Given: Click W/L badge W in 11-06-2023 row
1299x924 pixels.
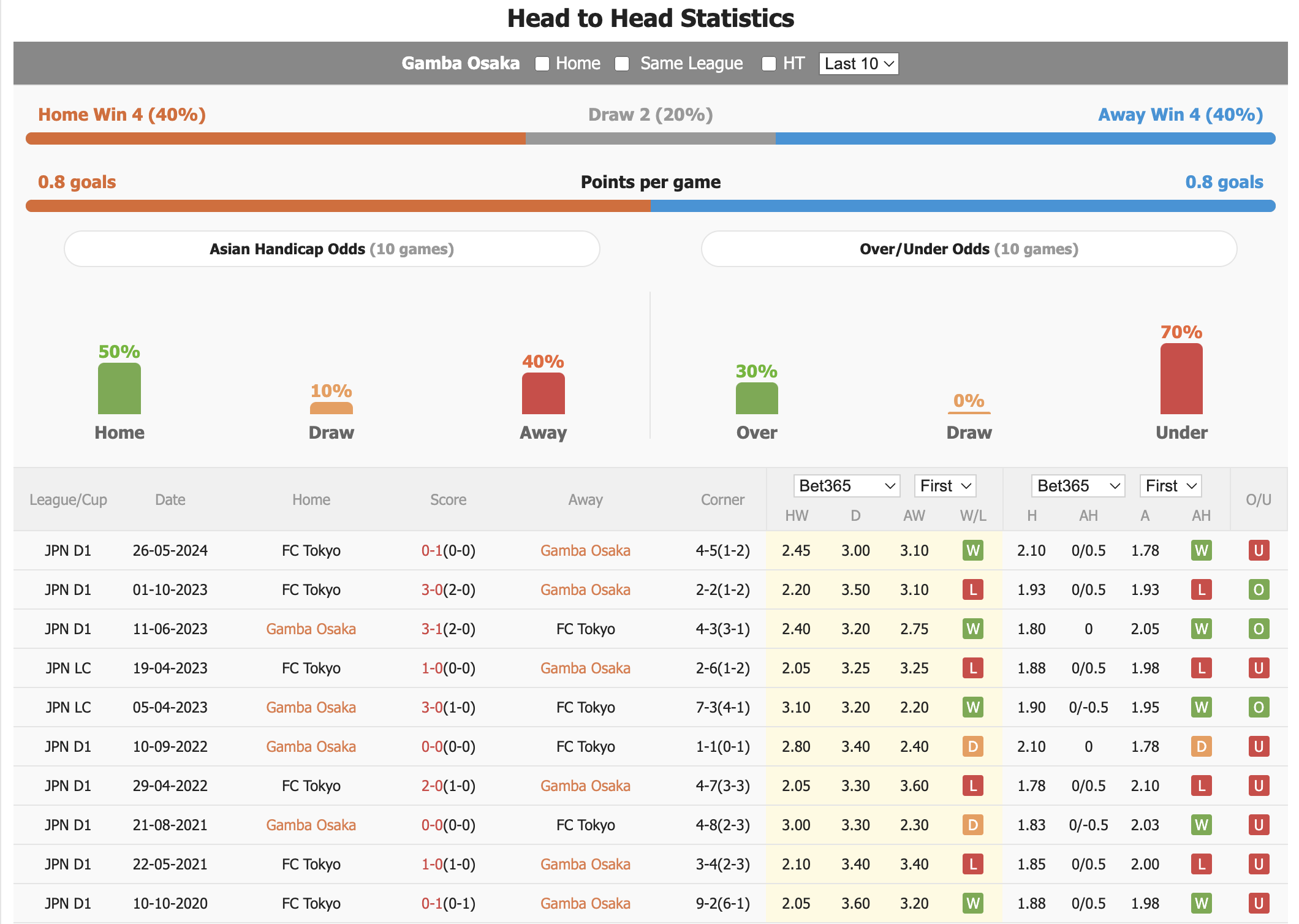Looking at the screenshot, I should [973, 629].
